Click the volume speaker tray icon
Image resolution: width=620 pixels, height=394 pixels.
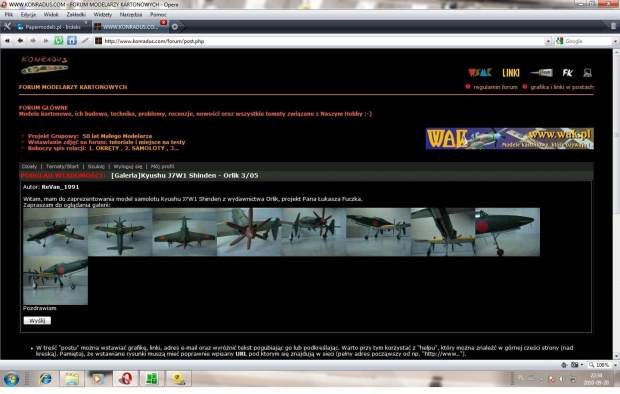pyautogui.click(x=562, y=379)
